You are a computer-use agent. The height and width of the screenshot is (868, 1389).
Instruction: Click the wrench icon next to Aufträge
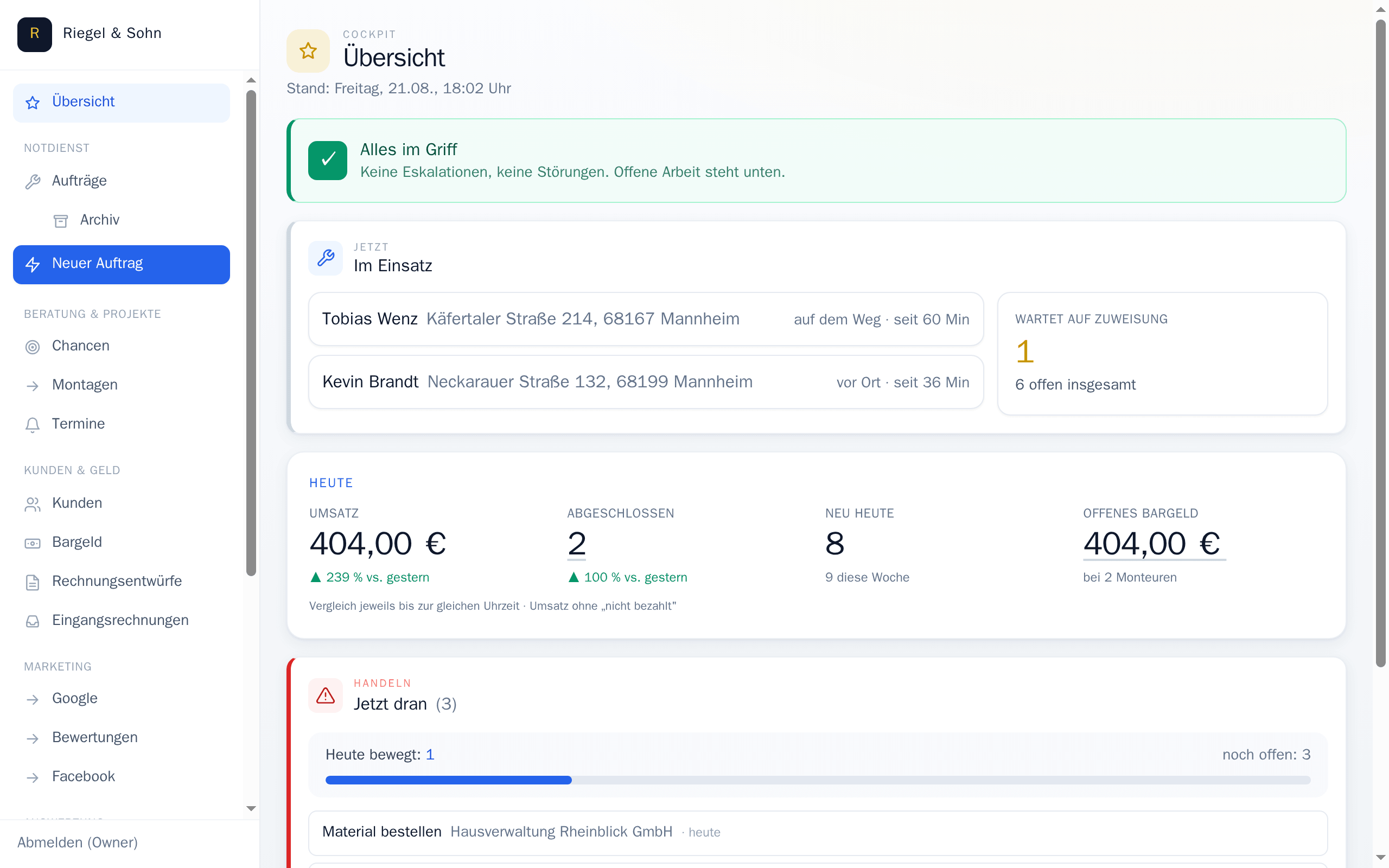point(33,181)
